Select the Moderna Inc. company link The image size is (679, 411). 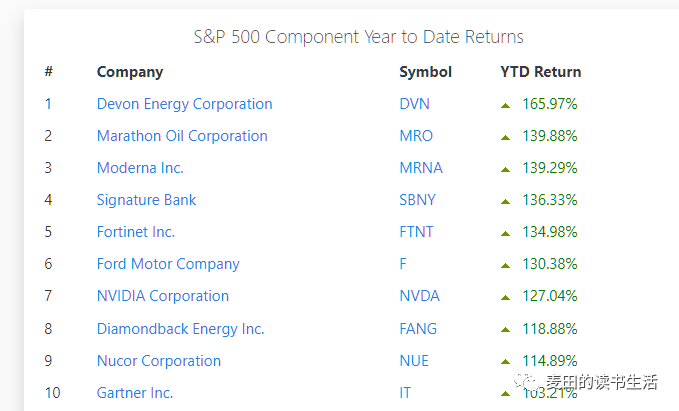click(140, 168)
